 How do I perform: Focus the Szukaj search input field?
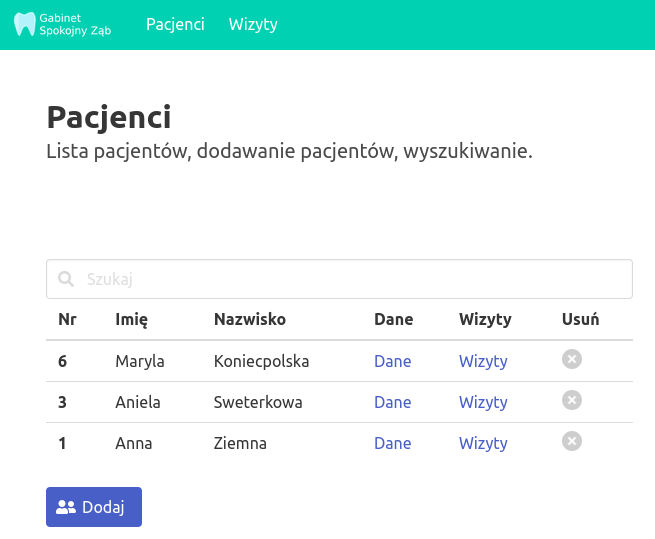[350, 280]
